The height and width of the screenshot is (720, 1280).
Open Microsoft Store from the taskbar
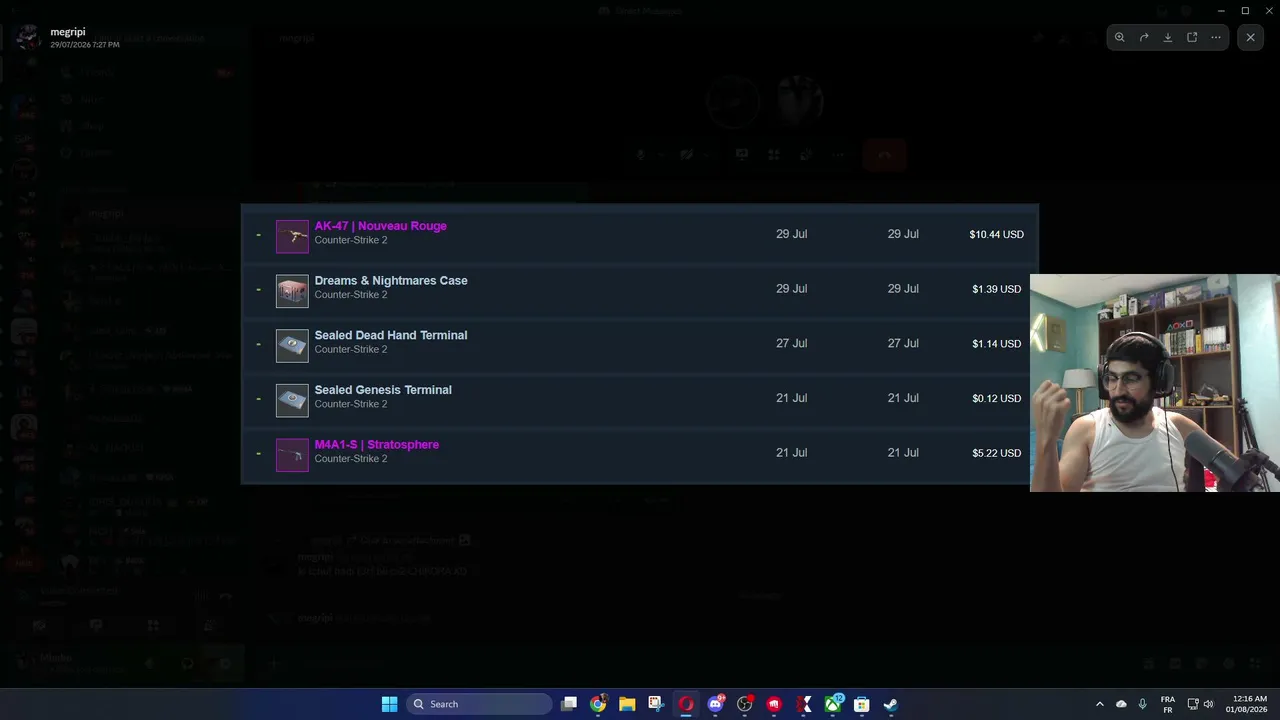click(x=861, y=704)
